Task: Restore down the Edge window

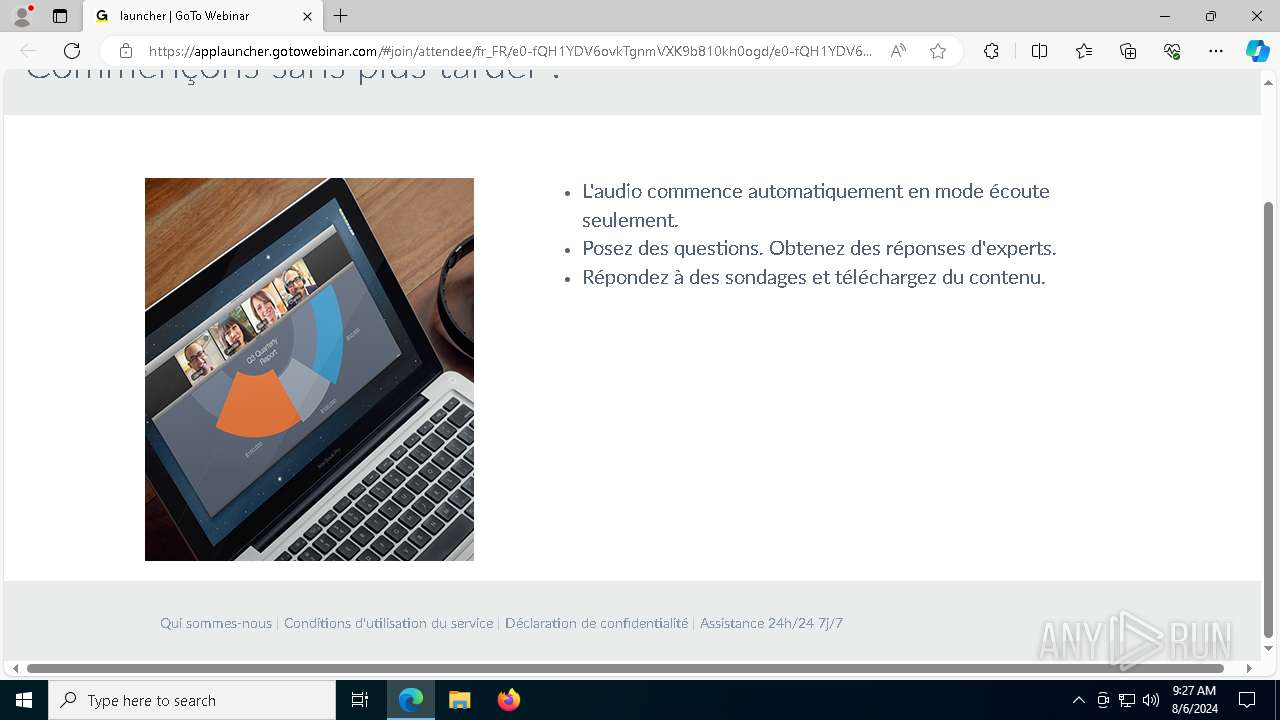Action: click(1211, 16)
